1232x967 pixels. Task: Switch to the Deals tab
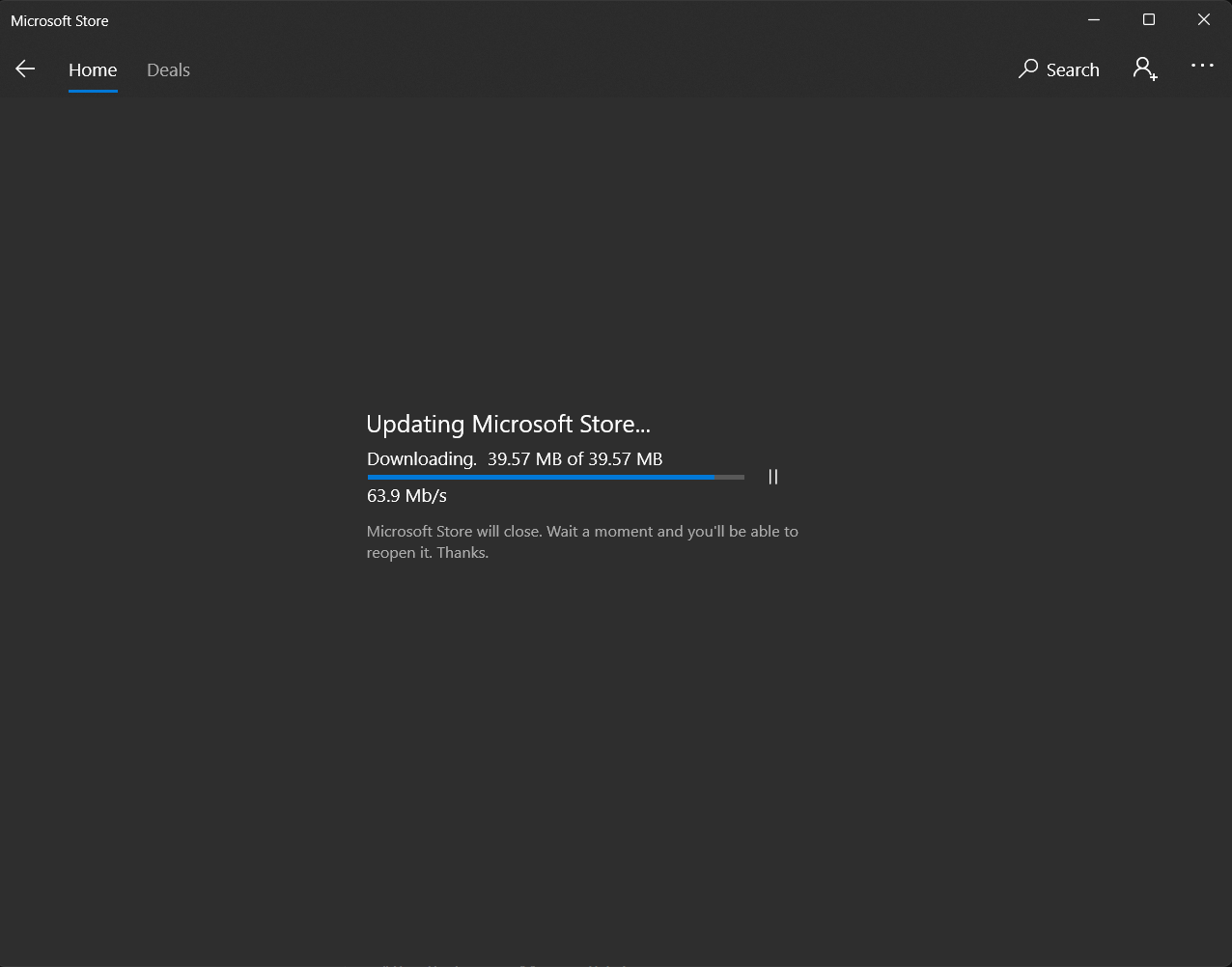[168, 69]
